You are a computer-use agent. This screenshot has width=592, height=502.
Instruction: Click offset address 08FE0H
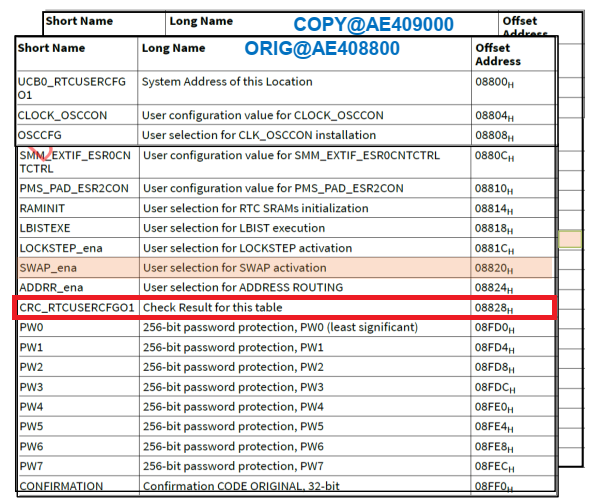coord(495,407)
